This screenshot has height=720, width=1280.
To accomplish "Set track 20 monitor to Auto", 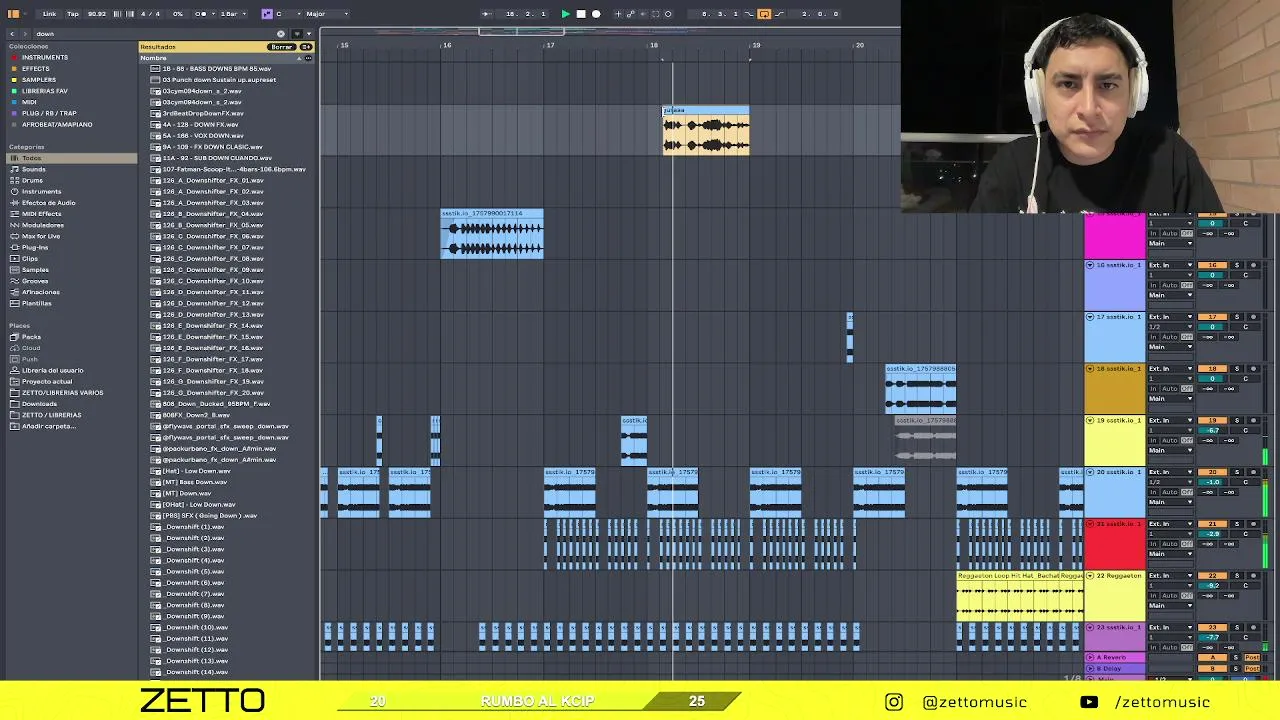I will point(1169,492).
